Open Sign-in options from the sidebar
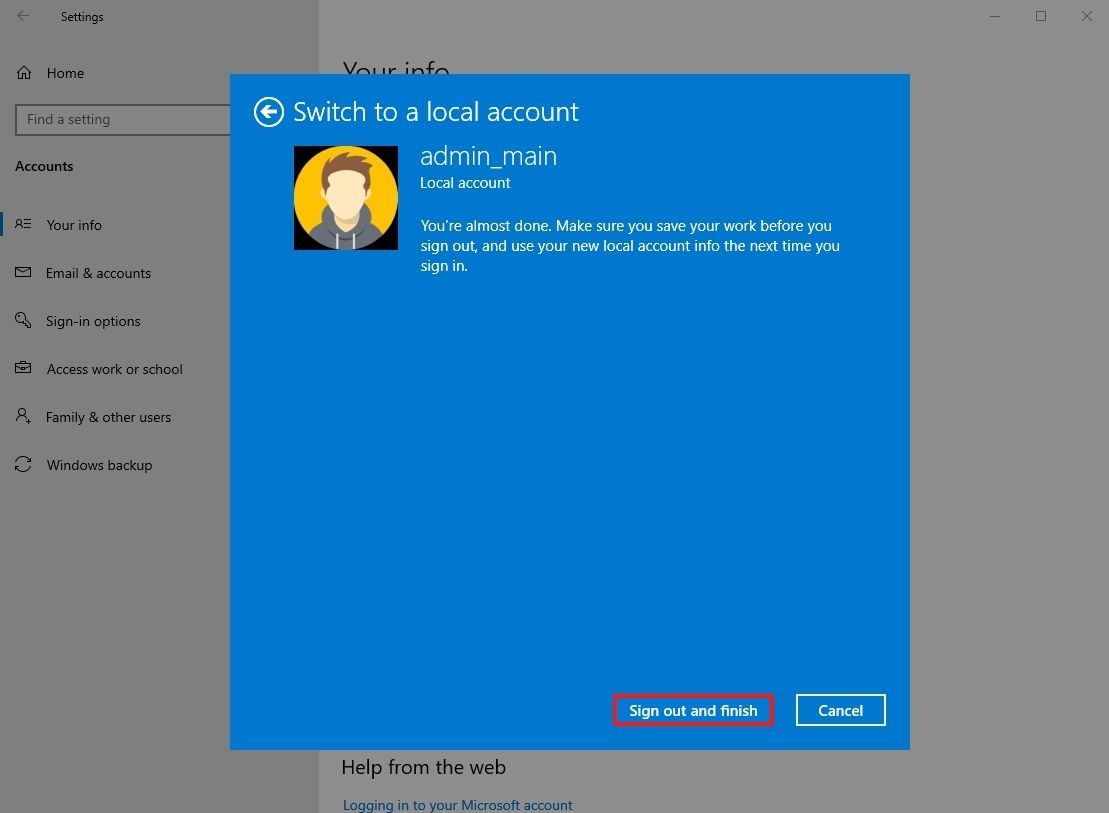 click(93, 321)
